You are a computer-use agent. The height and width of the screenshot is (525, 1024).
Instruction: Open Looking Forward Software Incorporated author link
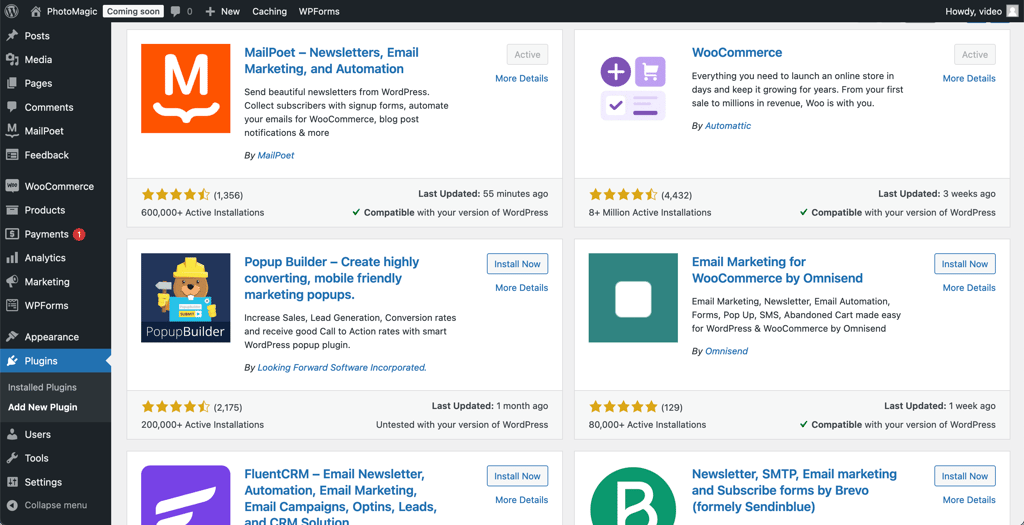tap(342, 368)
